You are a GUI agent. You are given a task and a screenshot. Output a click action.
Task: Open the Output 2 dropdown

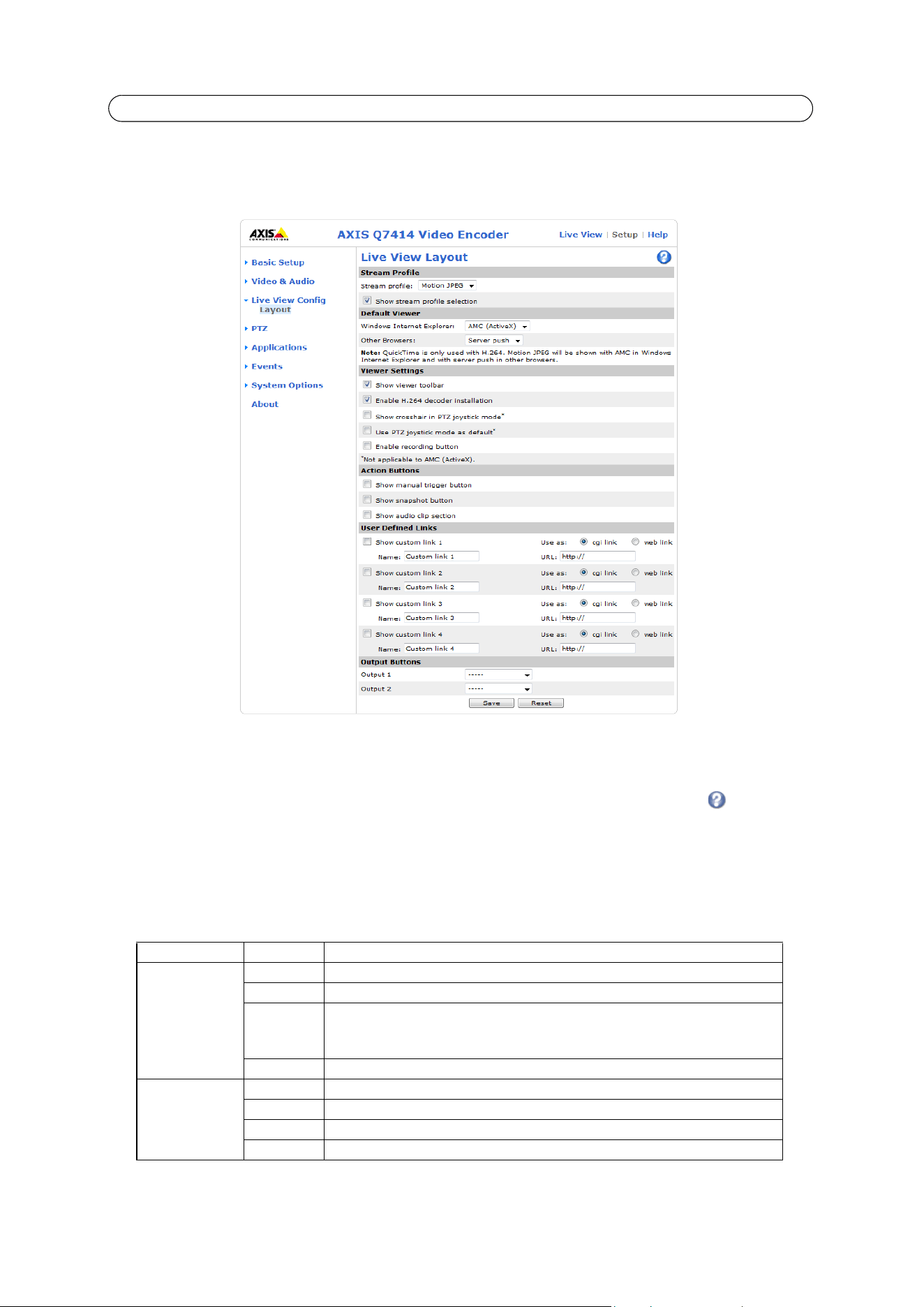(x=498, y=689)
